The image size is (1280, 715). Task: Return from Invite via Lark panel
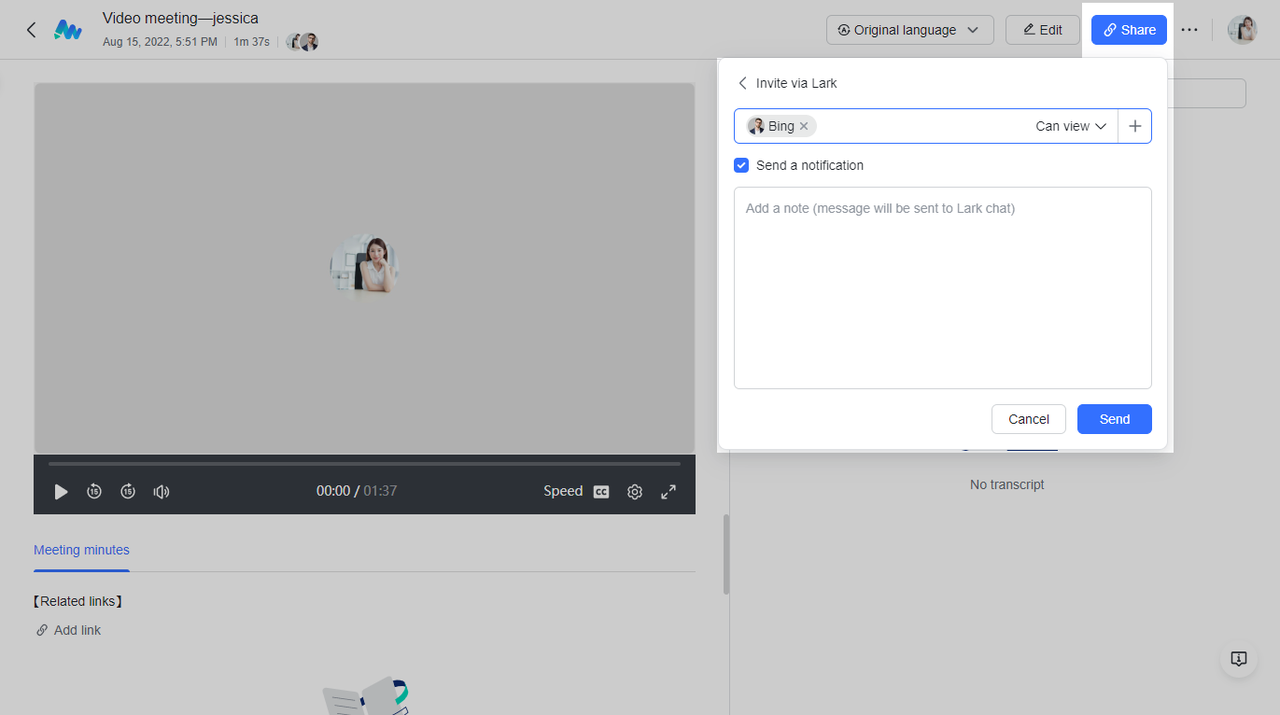pyautogui.click(x=742, y=83)
